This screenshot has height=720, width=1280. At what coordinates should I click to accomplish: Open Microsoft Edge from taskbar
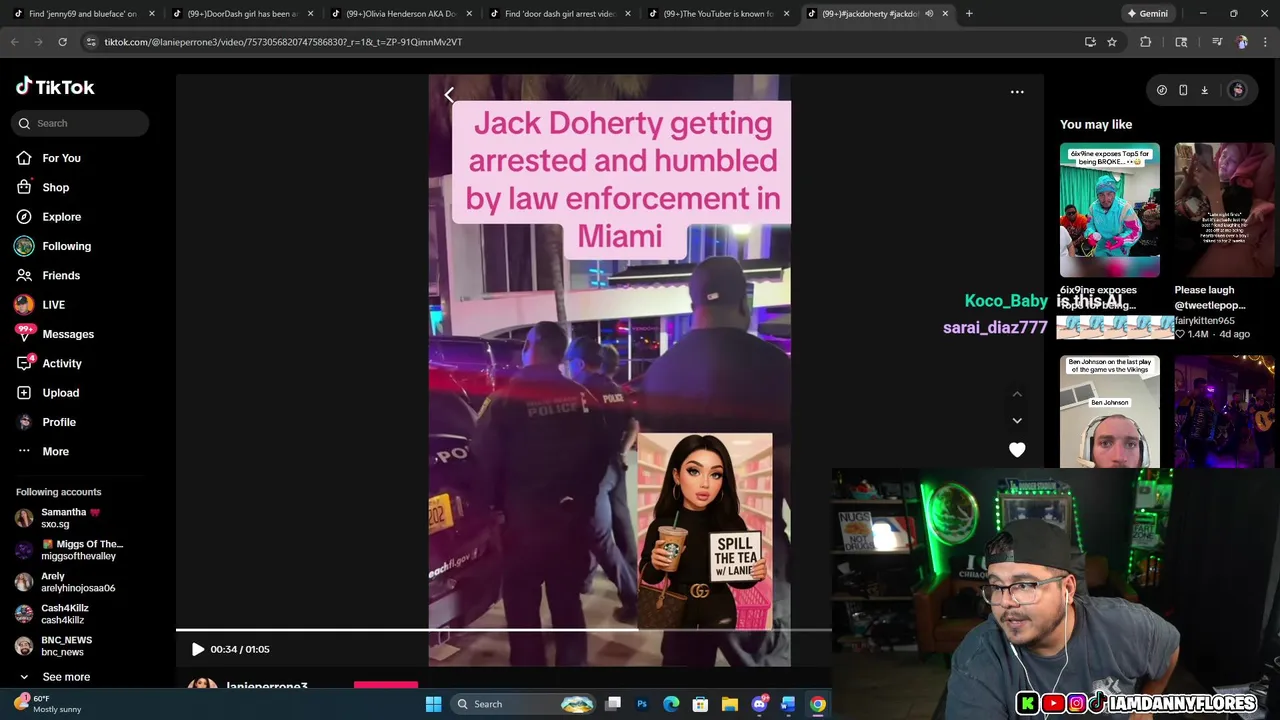(671, 704)
